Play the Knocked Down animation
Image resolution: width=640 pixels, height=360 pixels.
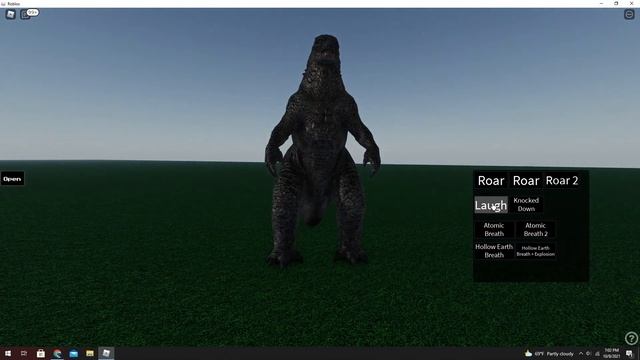pyautogui.click(x=526, y=204)
